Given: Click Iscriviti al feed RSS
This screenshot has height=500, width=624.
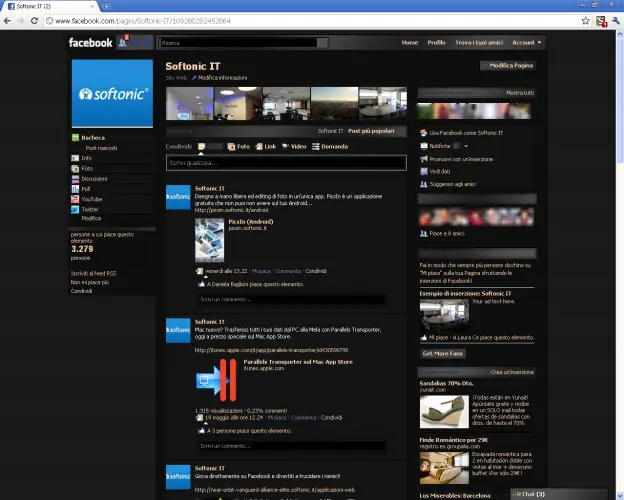Looking at the screenshot, I should tap(94, 273).
